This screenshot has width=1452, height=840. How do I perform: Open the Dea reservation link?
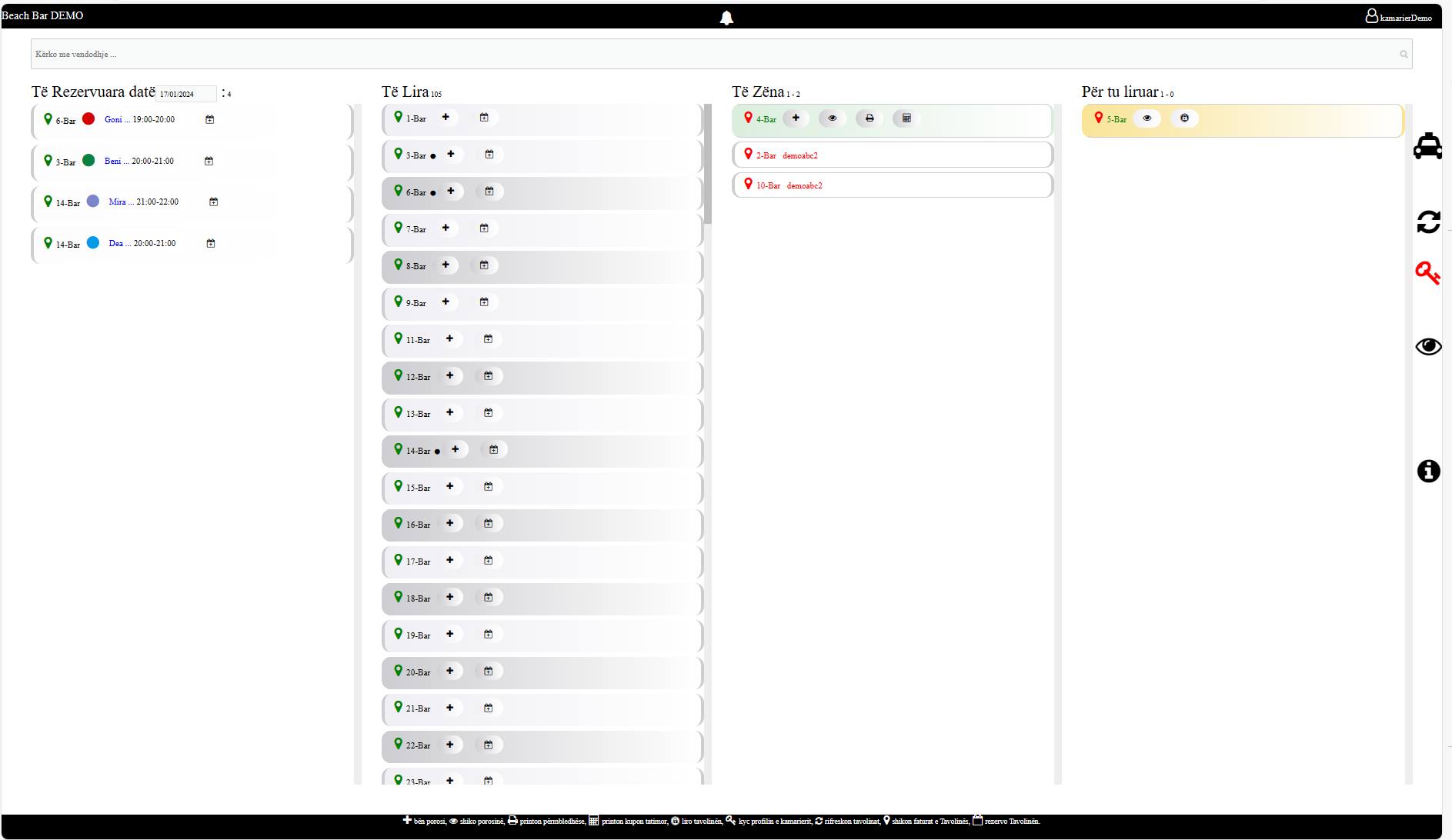[119, 244]
